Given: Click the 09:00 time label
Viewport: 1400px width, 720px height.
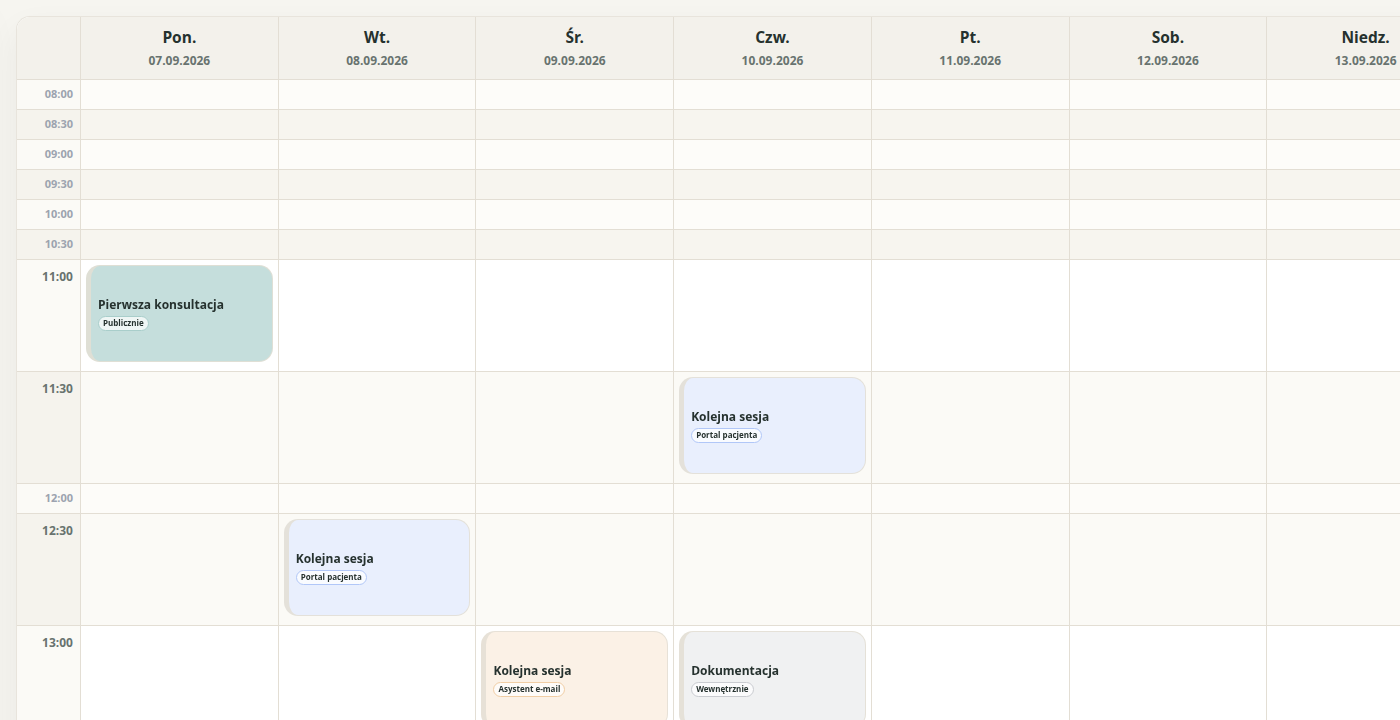Looking at the screenshot, I should [59, 154].
